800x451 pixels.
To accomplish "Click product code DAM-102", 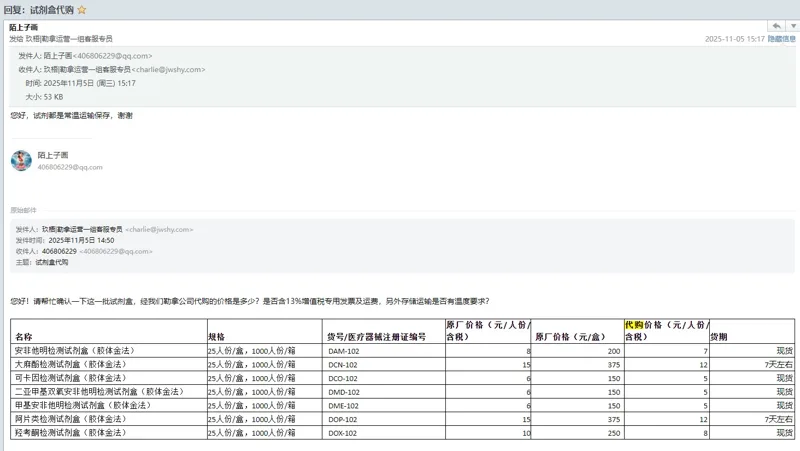I will click(x=343, y=352).
